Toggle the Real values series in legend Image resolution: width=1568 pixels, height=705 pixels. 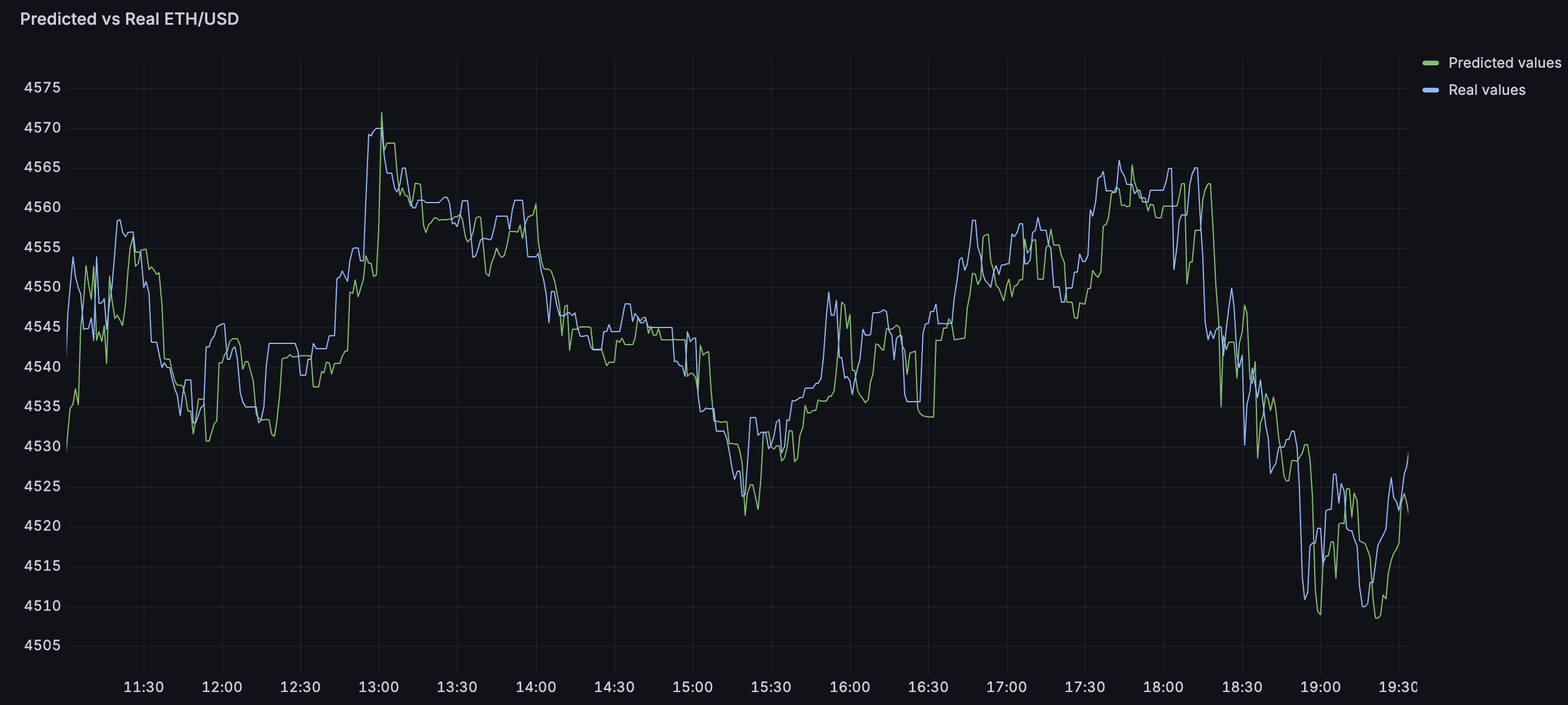[1487, 90]
